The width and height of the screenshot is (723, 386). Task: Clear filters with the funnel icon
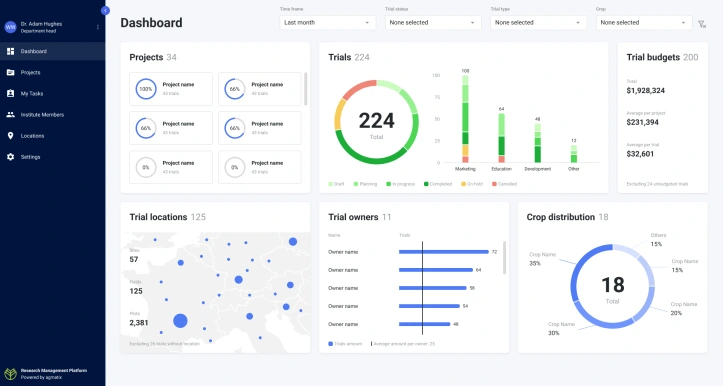pyautogui.click(x=702, y=24)
